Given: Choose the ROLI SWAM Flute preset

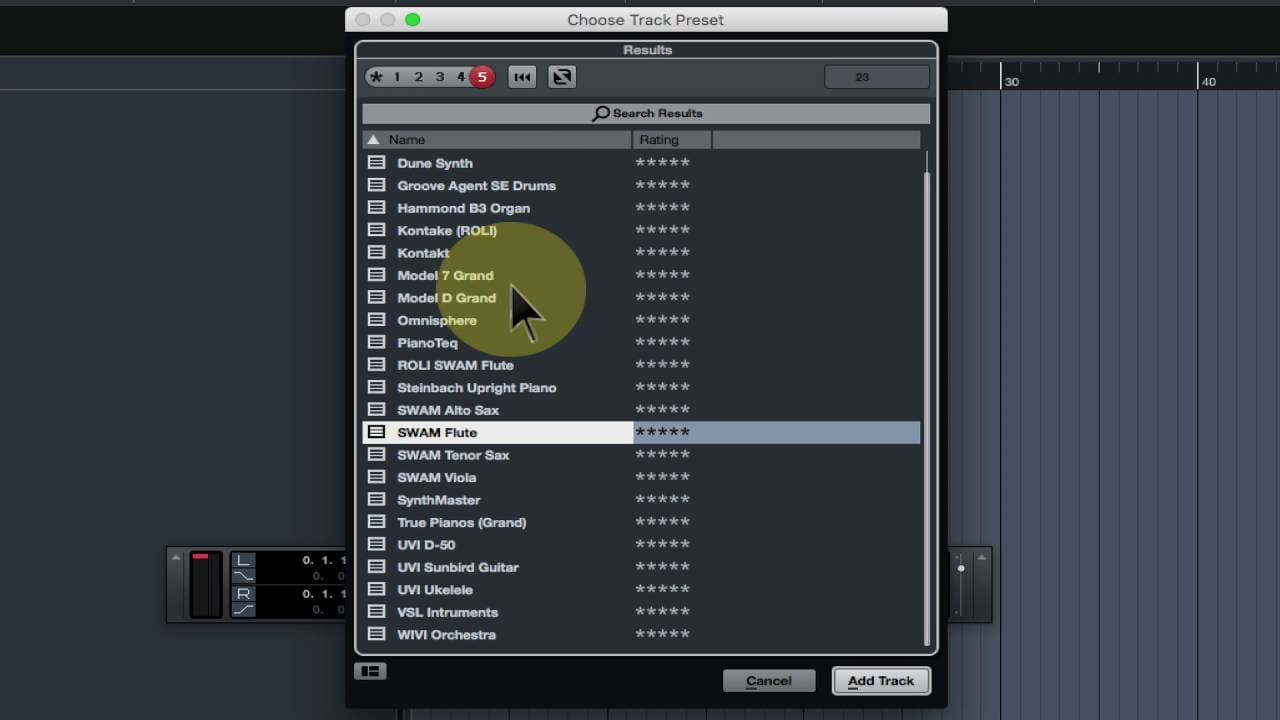Looking at the screenshot, I should [x=455, y=365].
